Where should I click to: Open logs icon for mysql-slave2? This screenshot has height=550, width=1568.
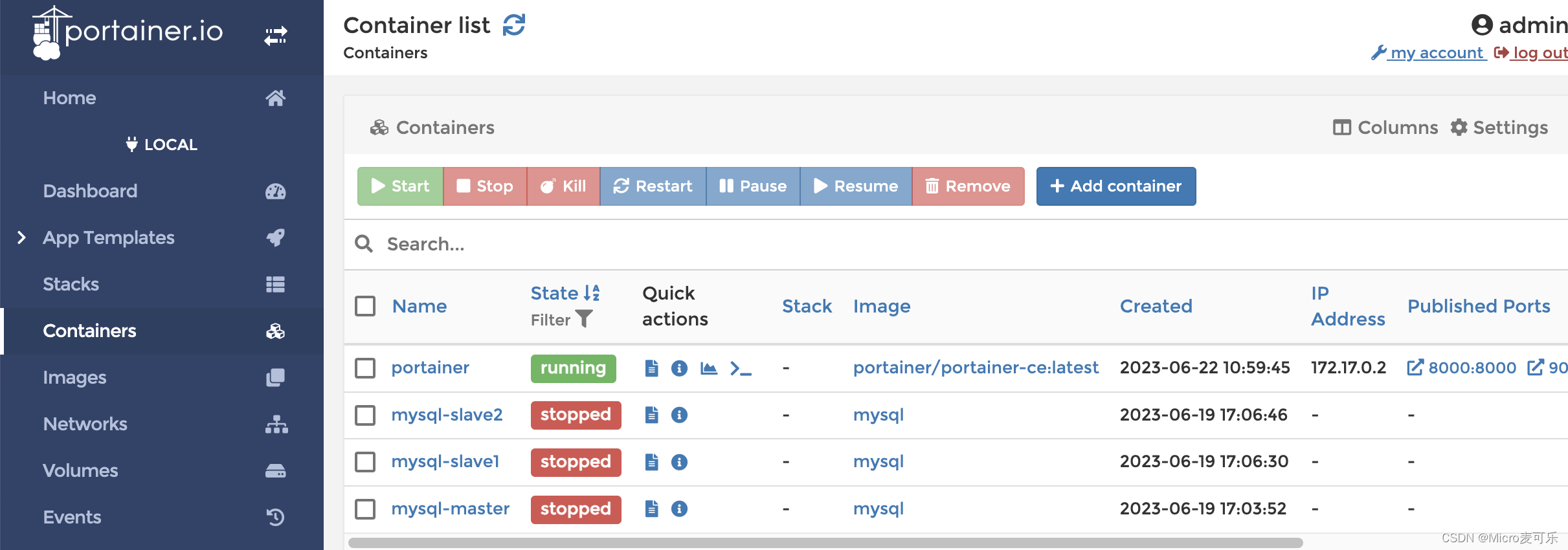tap(652, 415)
